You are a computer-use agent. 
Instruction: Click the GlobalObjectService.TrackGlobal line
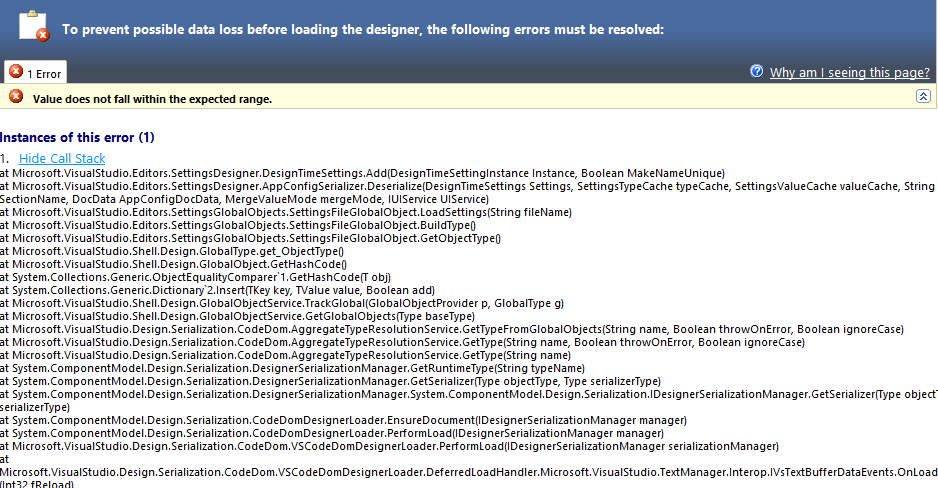point(282,303)
